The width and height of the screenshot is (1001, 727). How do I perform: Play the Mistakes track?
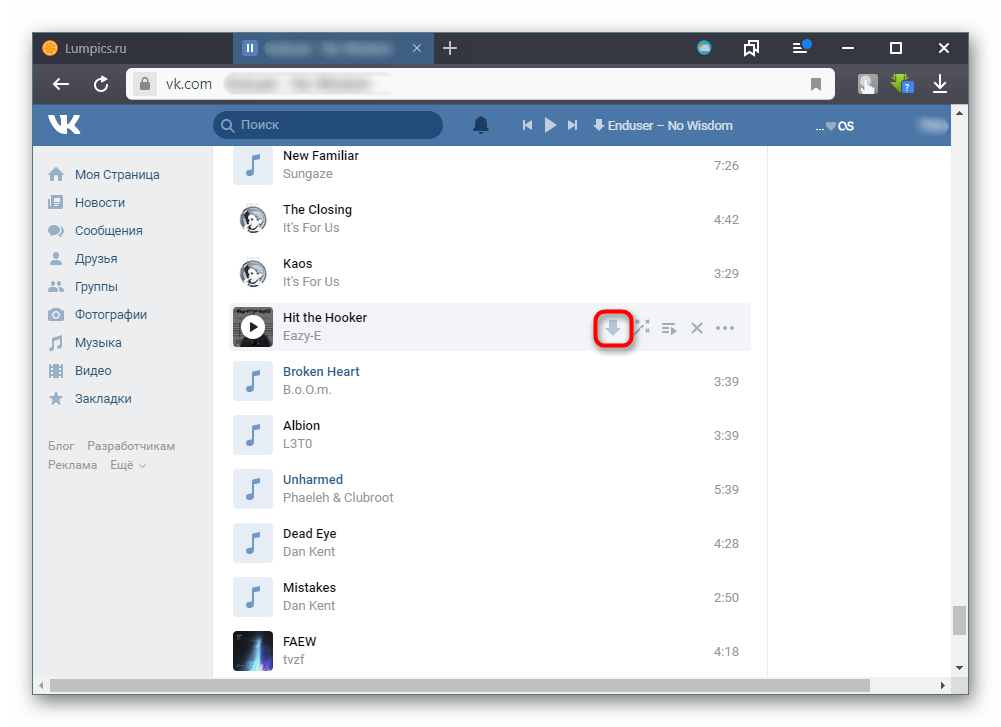click(253, 597)
